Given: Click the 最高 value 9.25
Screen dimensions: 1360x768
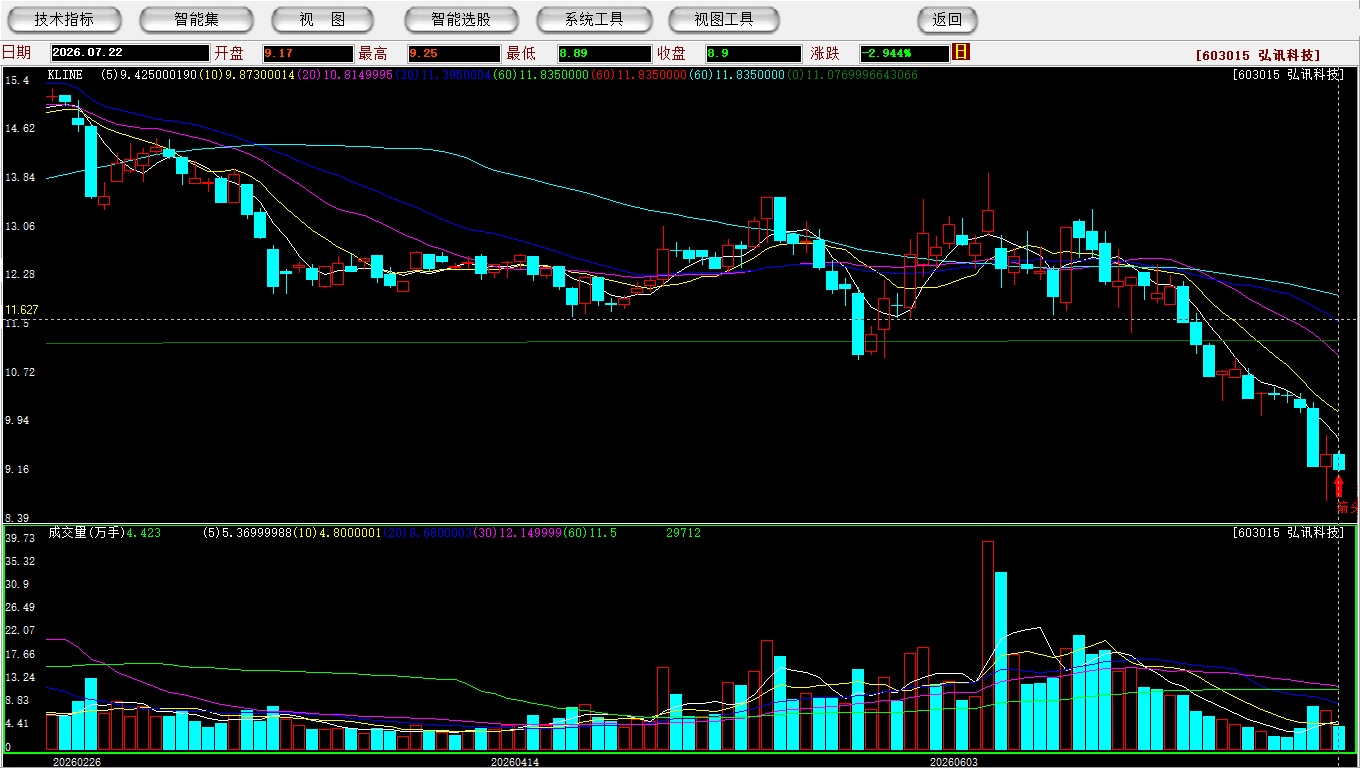Looking at the screenshot, I should [453, 54].
